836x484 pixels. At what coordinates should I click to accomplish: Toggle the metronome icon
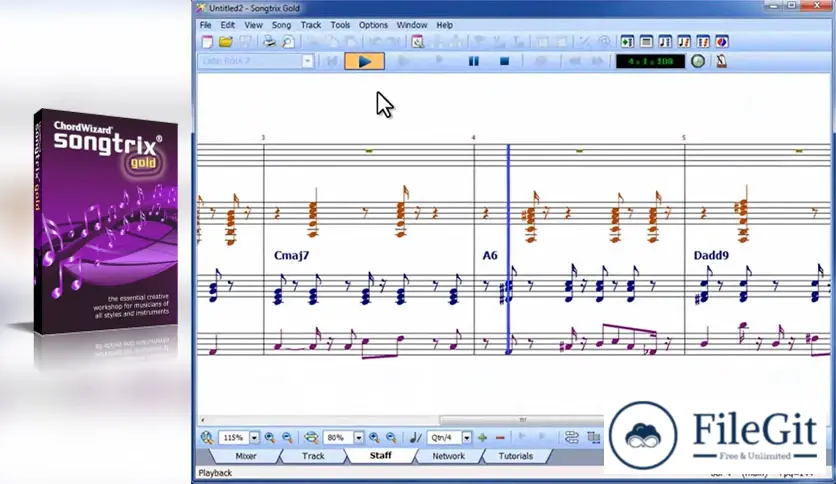point(721,61)
